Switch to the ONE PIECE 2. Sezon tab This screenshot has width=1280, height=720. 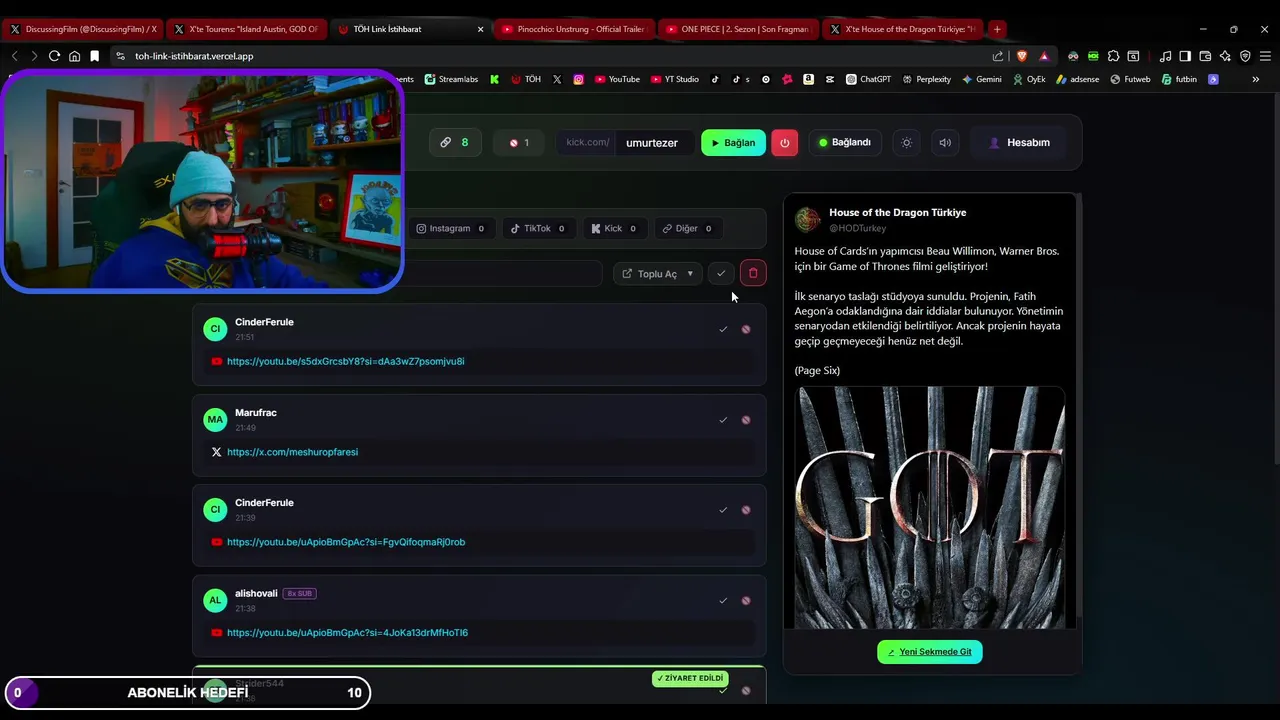click(x=739, y=29)
